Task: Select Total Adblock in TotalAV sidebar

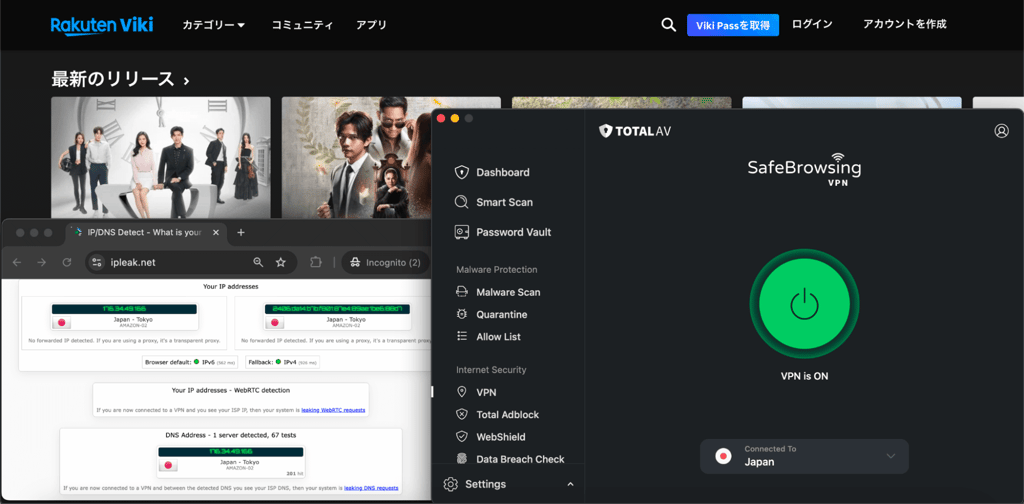Action: pyautogui.click(x=507, y=415)
